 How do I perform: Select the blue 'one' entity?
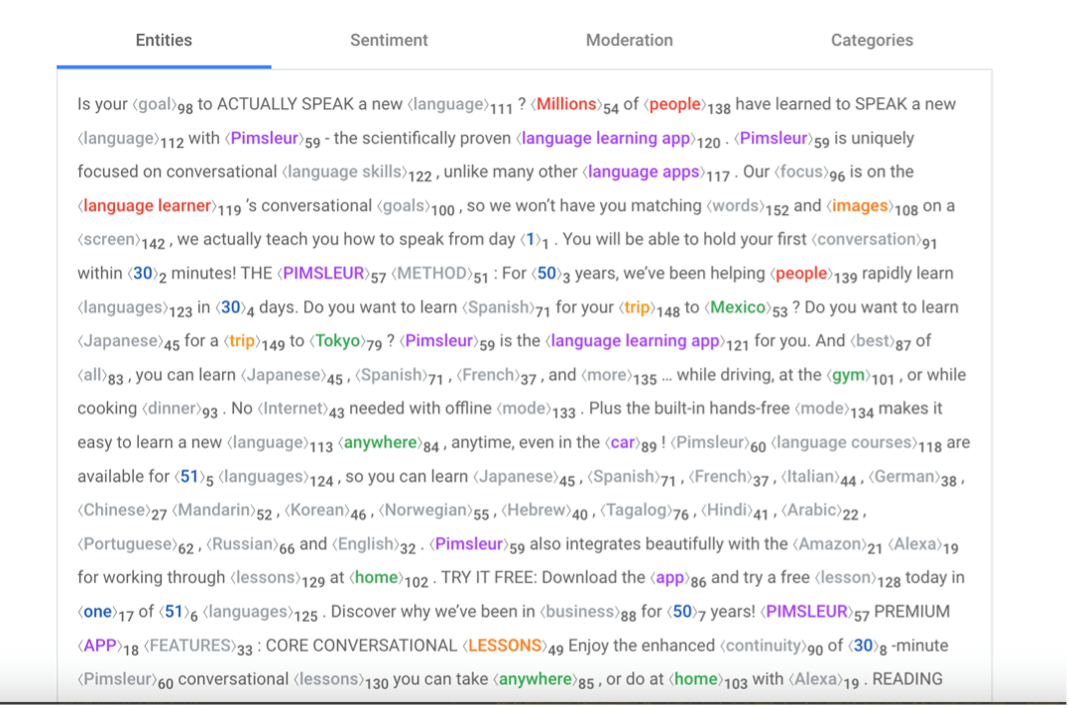coord(97,612)
